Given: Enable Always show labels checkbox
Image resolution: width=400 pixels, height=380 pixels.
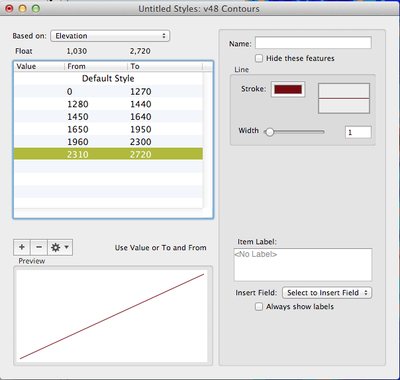Looking at the screenshot, I should [x=259, y=307].
